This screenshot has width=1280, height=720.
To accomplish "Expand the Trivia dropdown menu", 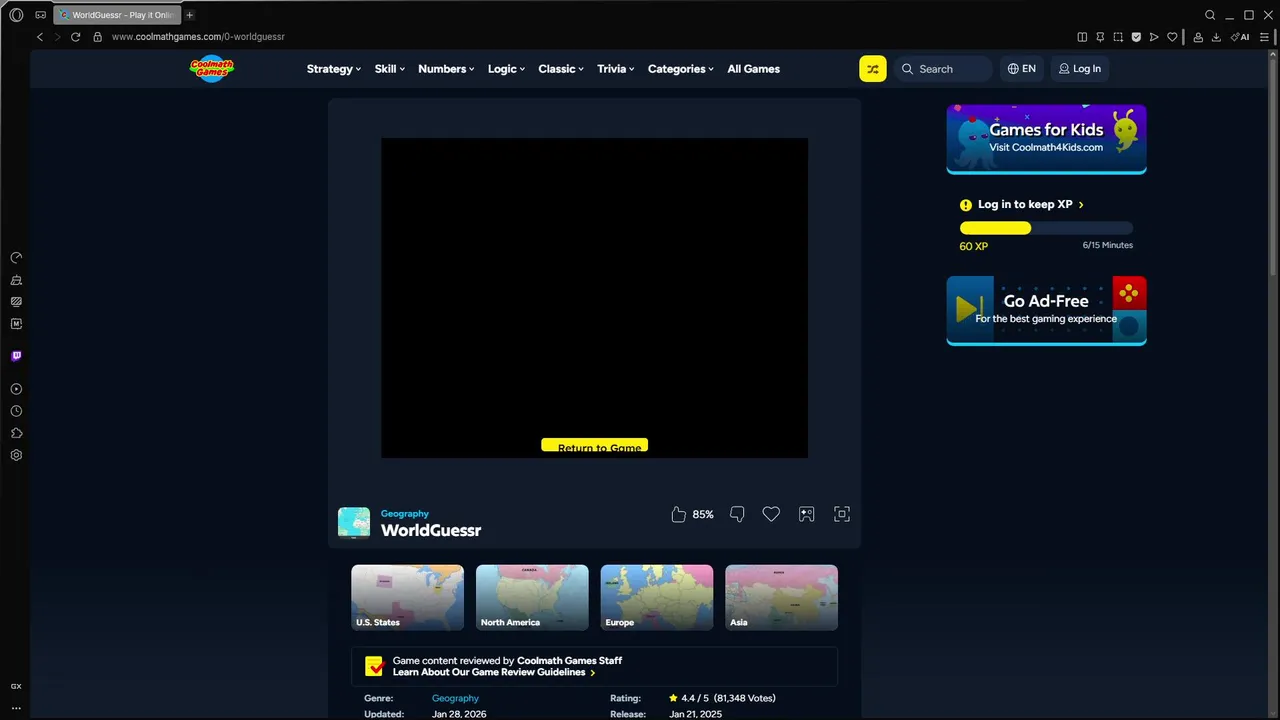I will (x=616, y=69).
